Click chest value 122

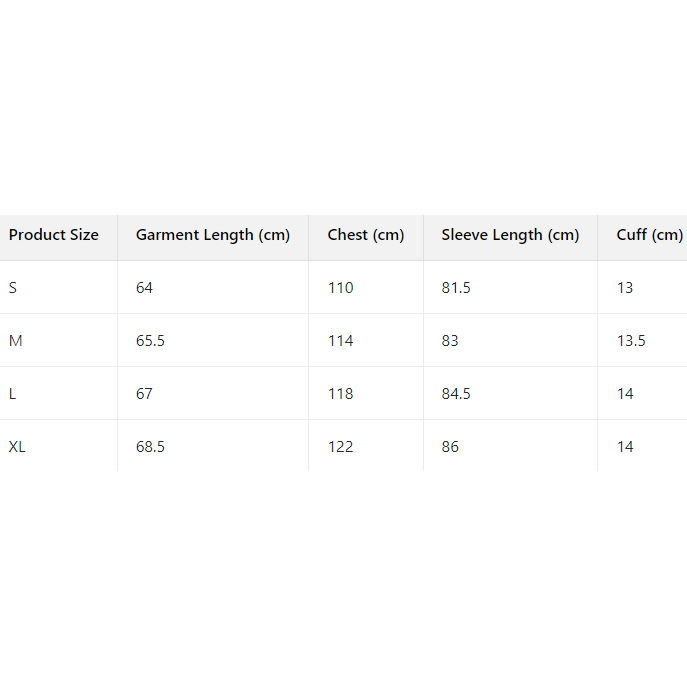341,447
